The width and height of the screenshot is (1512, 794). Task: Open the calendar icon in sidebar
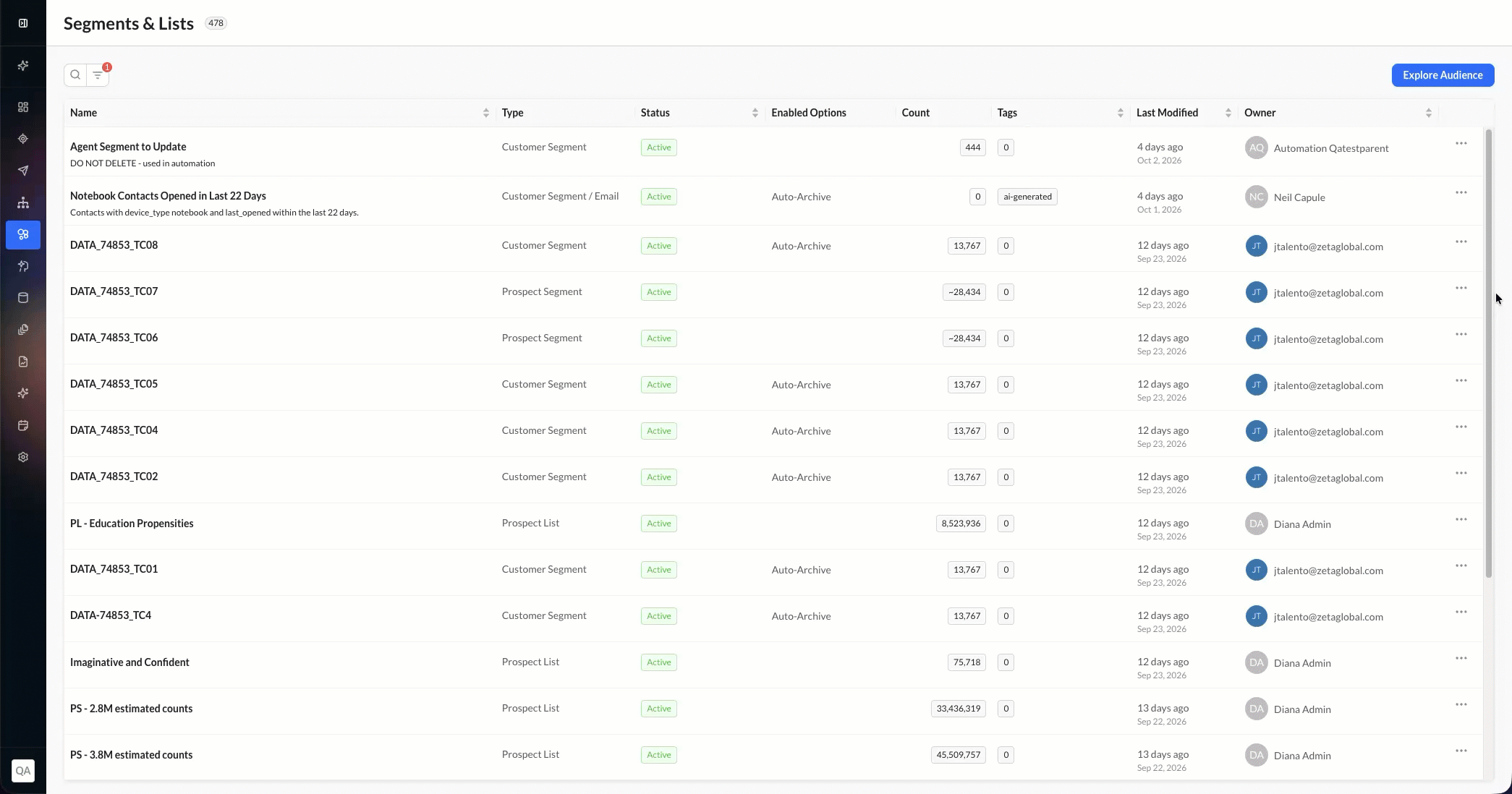pos(23,425)
